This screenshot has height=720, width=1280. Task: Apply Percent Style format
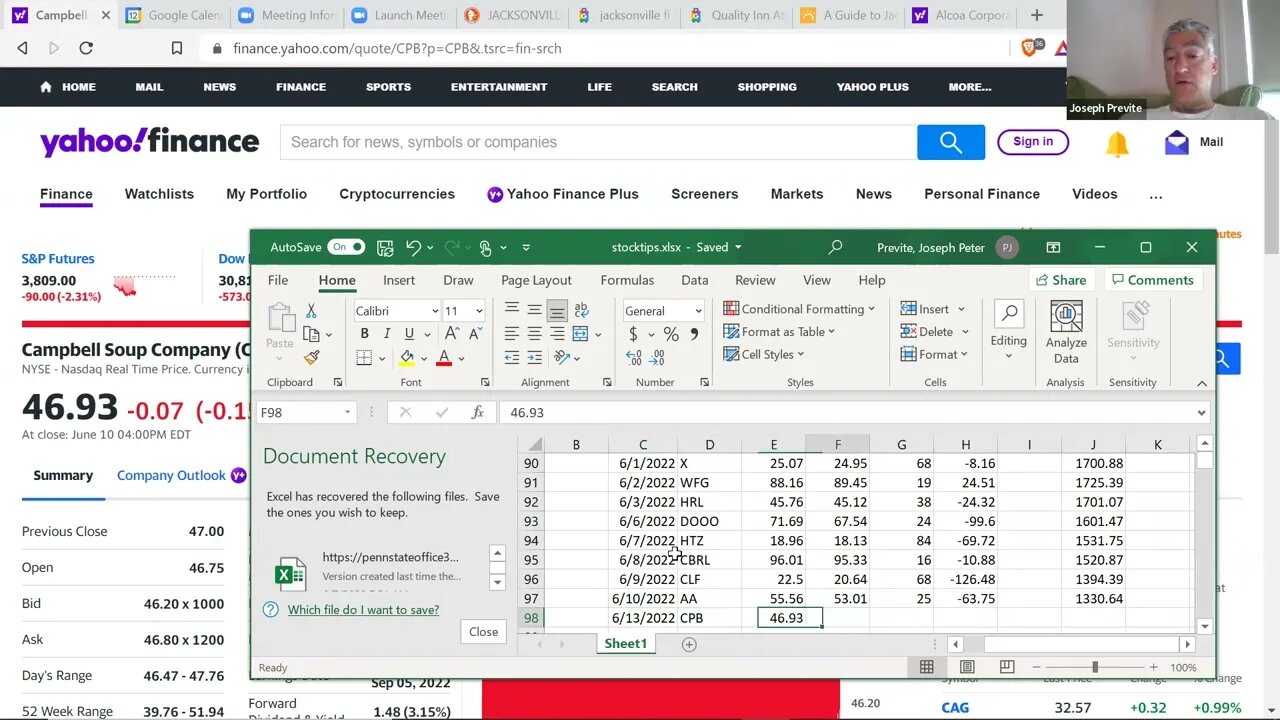[671, 334]
